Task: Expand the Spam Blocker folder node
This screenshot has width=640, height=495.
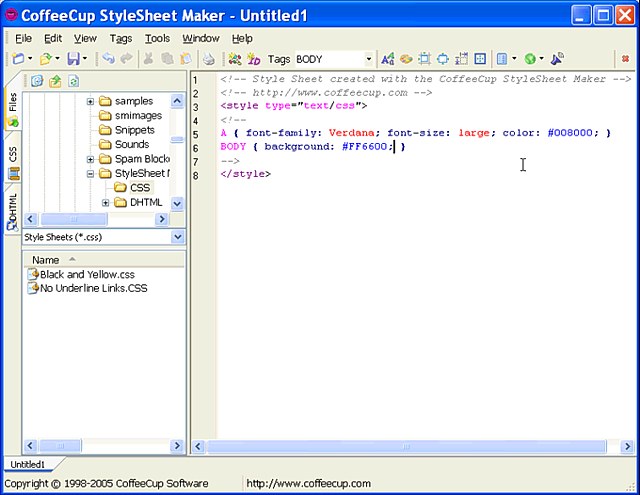Action: coord(90,159)
